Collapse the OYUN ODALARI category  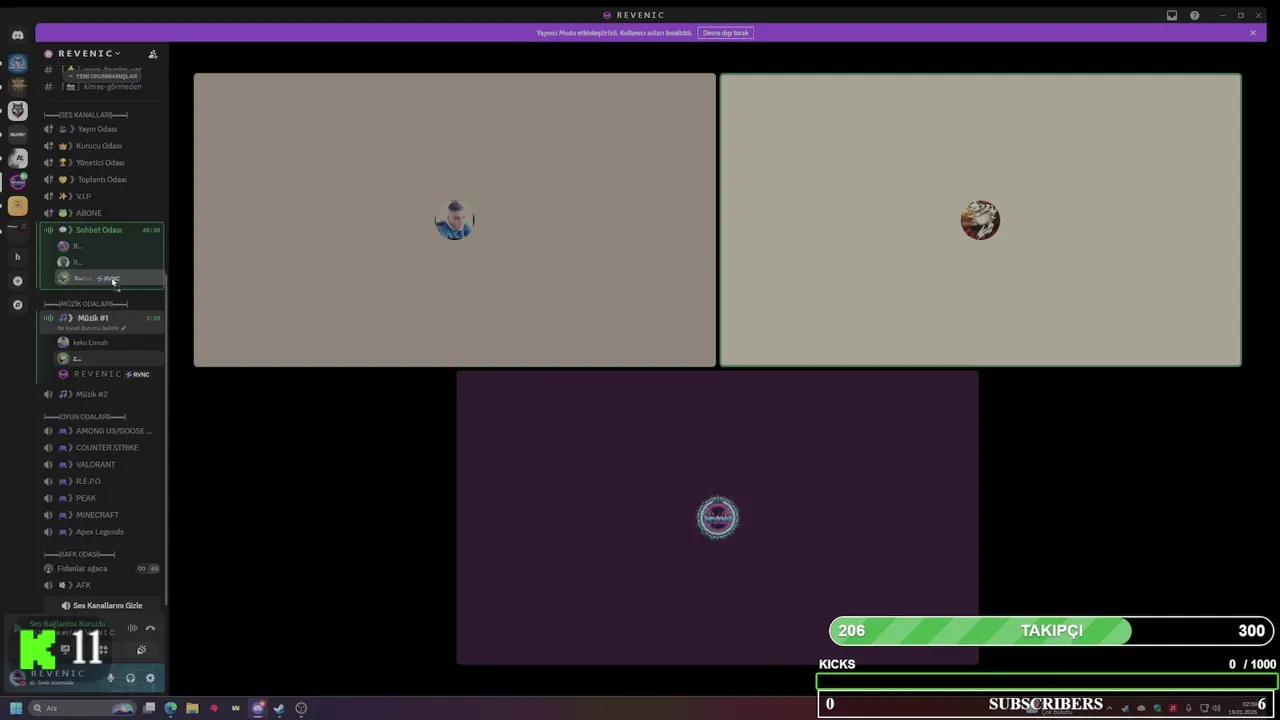pyautogui.click(x=85, y=416)
